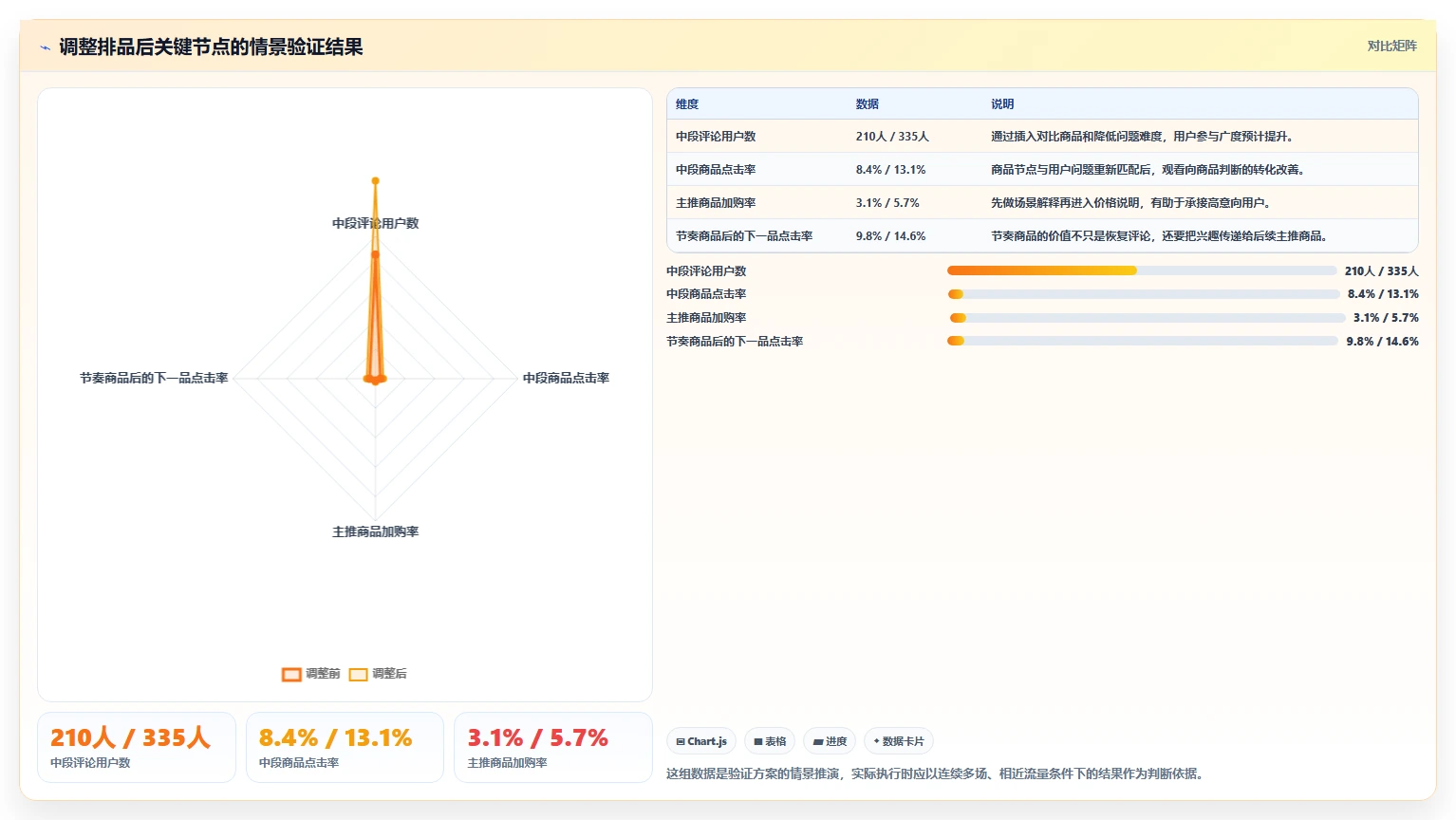
Task: Click table row label 节奏商品后的下一品点击率
Action: tap(744, 236)
